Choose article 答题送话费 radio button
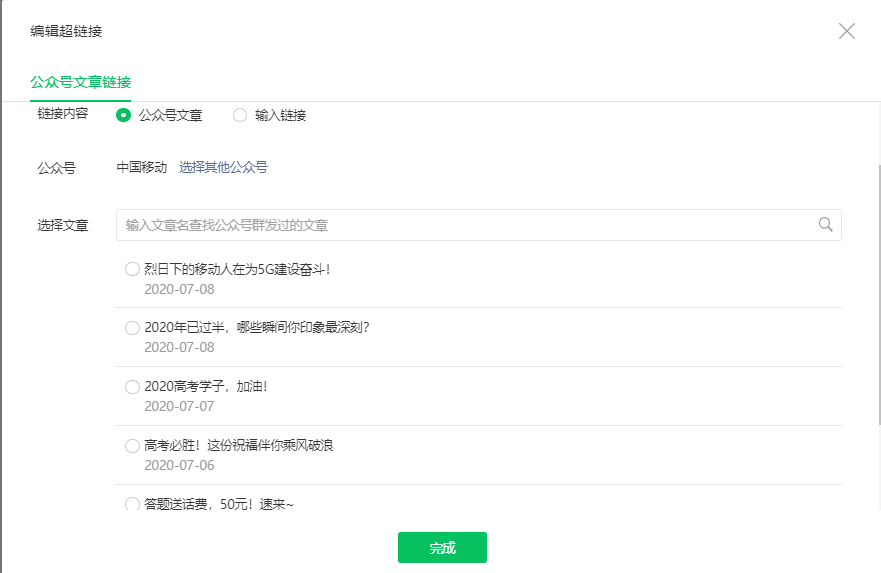 [x=132, y=503]
